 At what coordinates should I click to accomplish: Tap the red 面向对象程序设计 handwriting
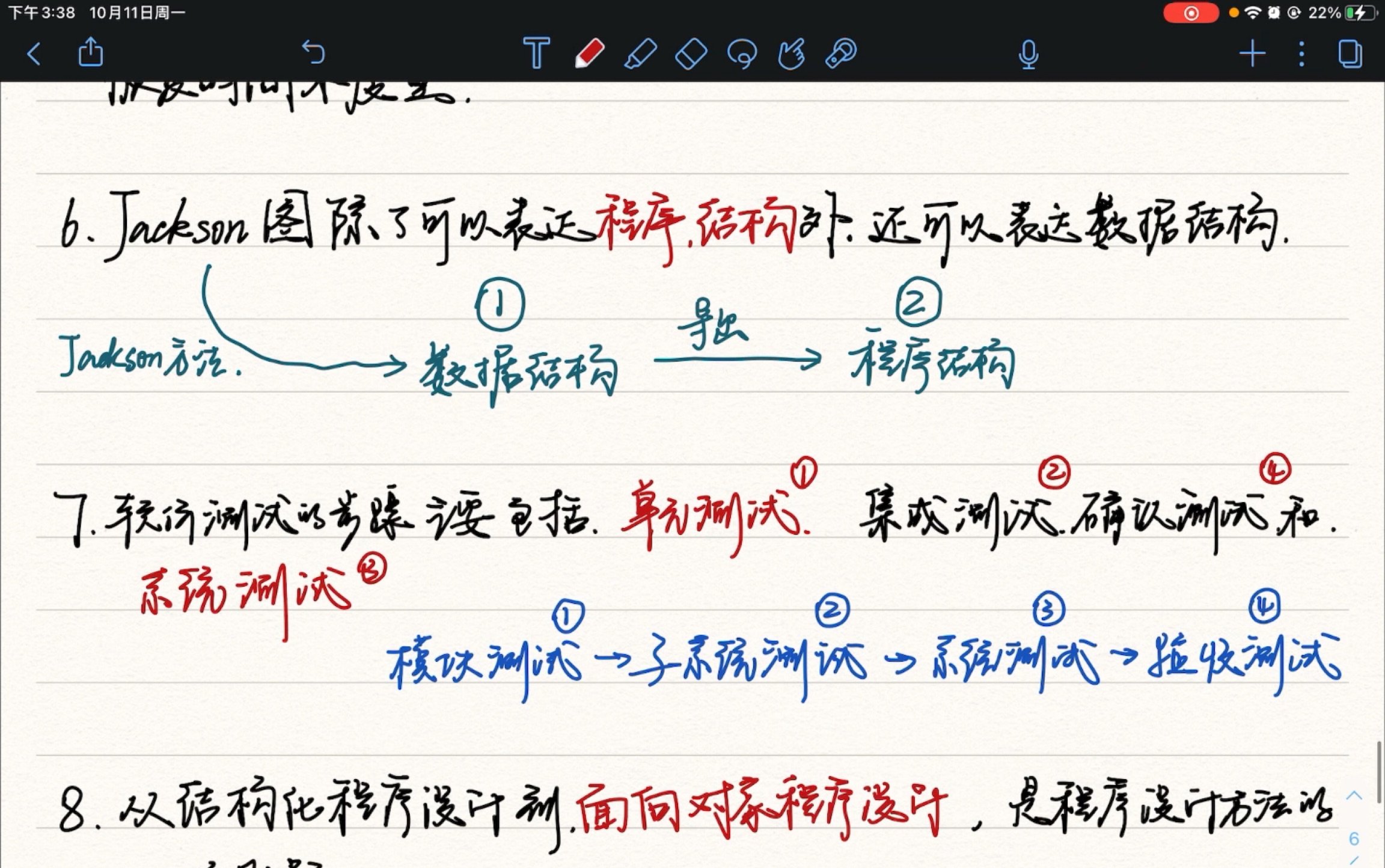point(762,807)
